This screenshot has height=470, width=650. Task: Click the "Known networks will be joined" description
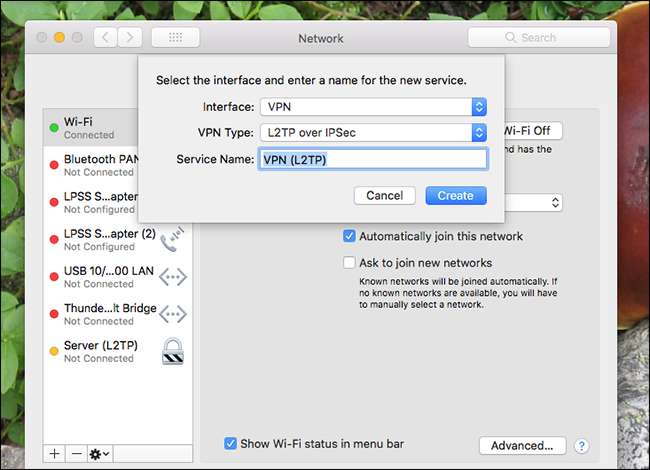click(x=458, y=293)
